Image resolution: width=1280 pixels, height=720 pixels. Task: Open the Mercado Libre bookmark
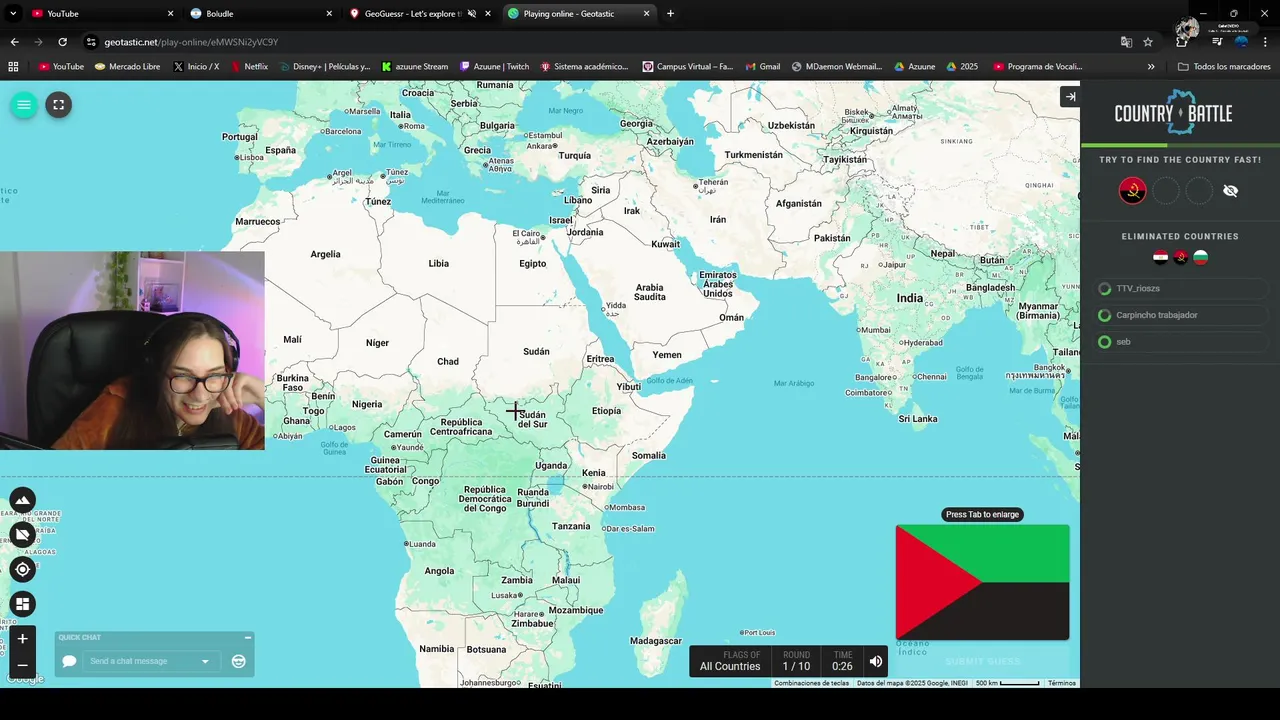pos(127,67)
